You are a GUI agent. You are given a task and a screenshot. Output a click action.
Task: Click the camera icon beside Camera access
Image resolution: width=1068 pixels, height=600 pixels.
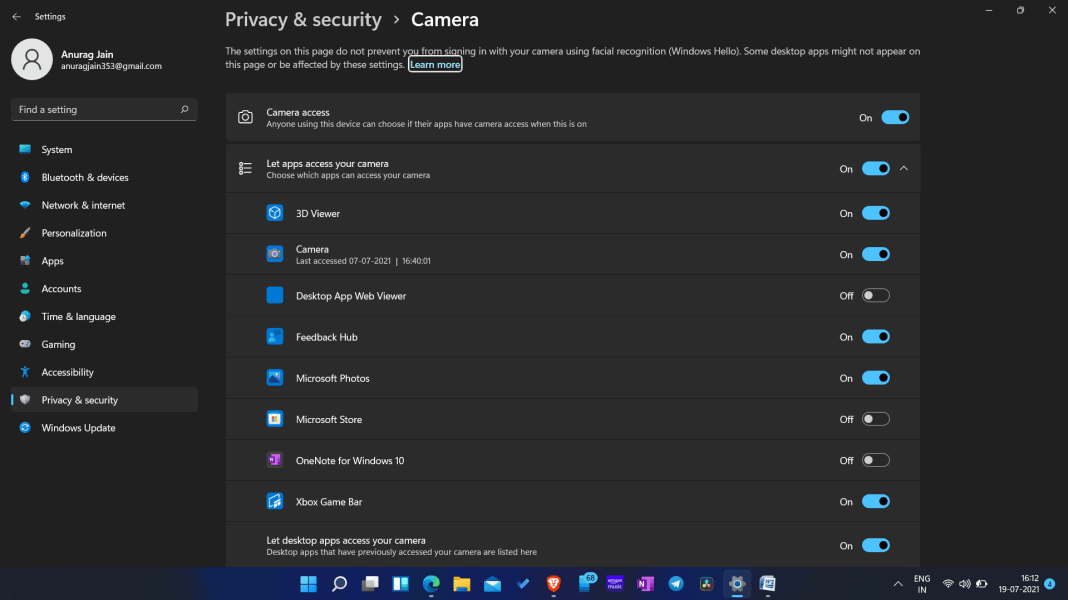[245, 117]
